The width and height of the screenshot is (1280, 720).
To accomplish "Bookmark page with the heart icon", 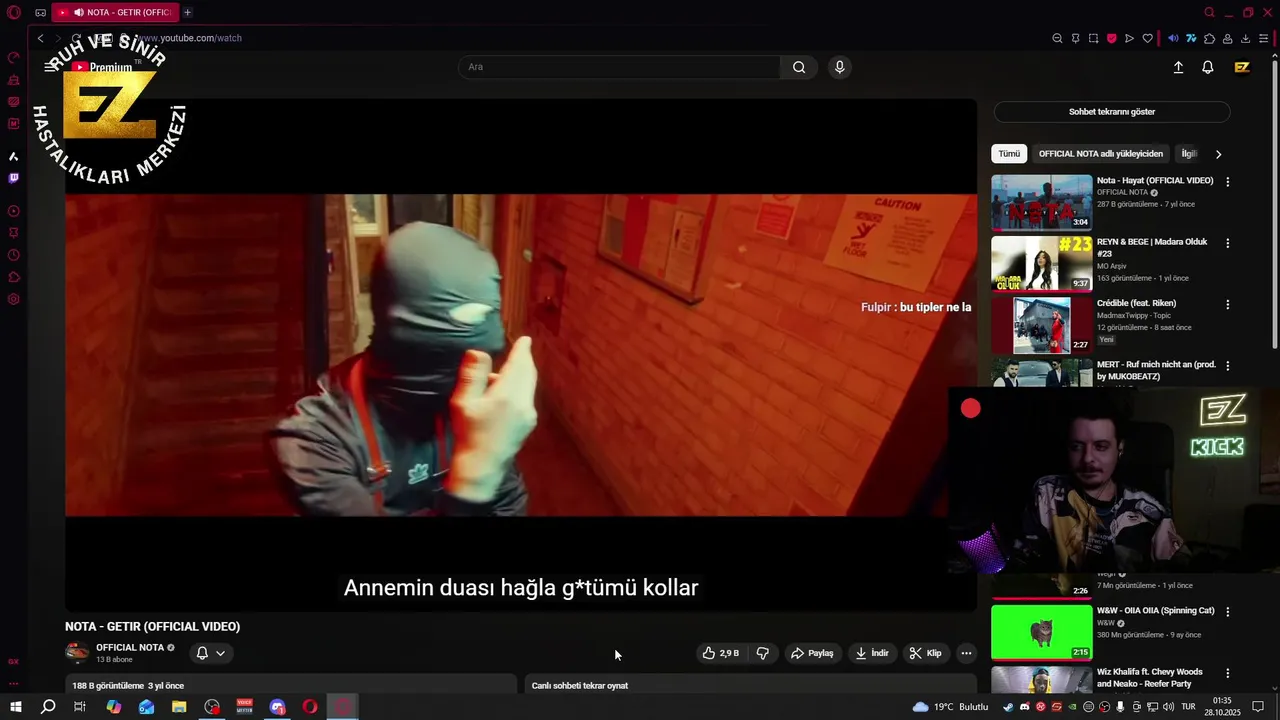I will click(x=1147, y=39).
